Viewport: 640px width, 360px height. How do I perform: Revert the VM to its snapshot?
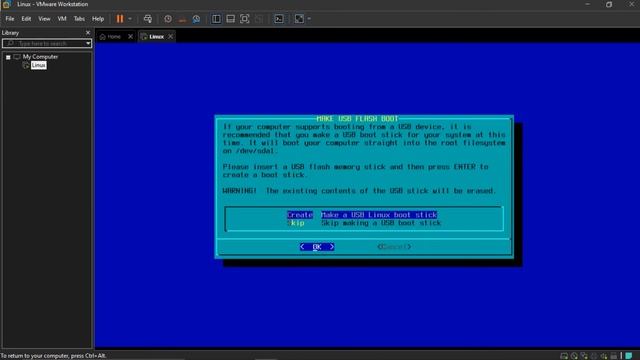coord(182,19)
